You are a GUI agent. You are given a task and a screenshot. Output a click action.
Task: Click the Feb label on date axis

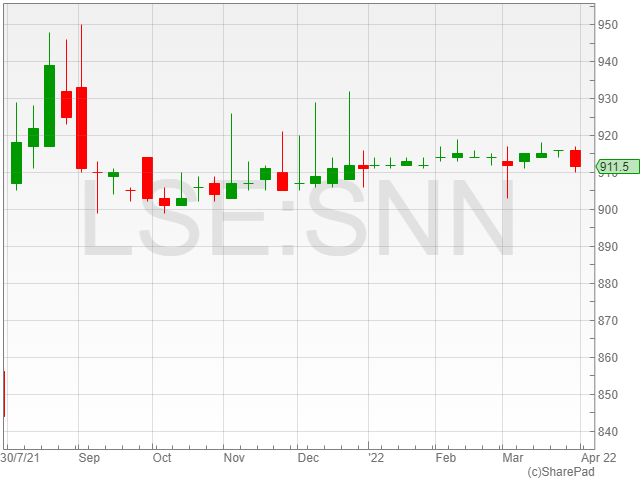coord(445,457)
